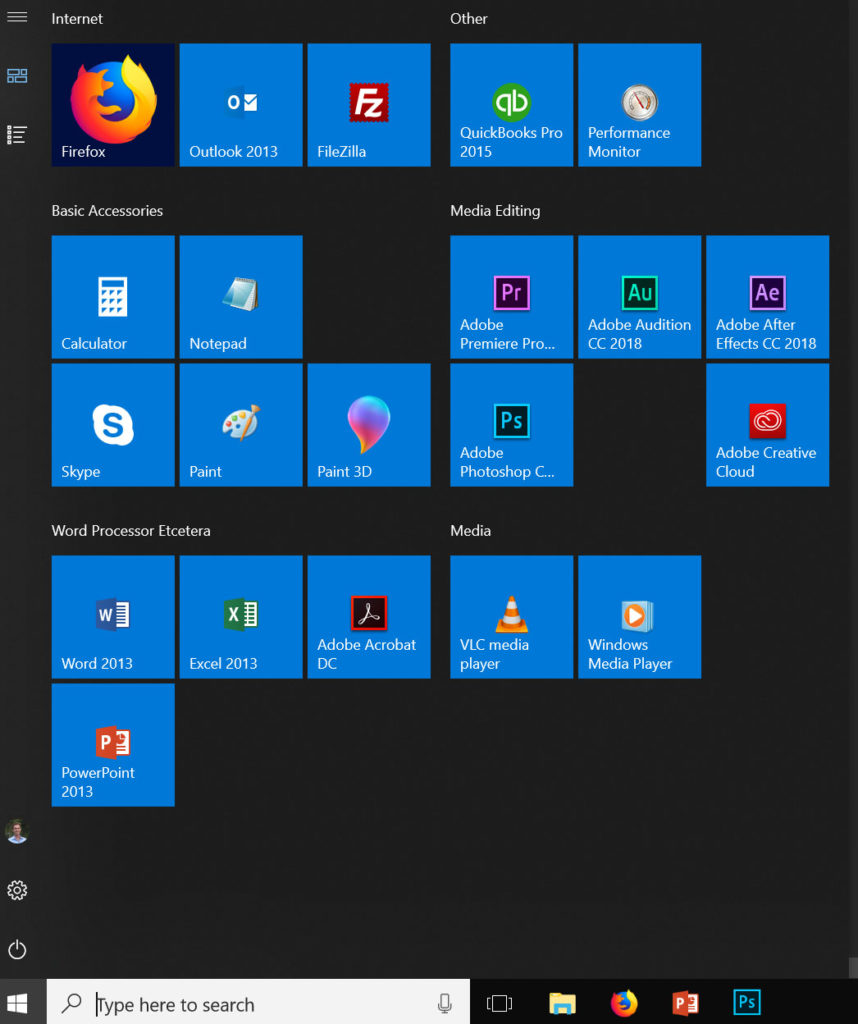Click the Media Editing group heading
The height and width of the screenshot is (1024, 858).
496,211
